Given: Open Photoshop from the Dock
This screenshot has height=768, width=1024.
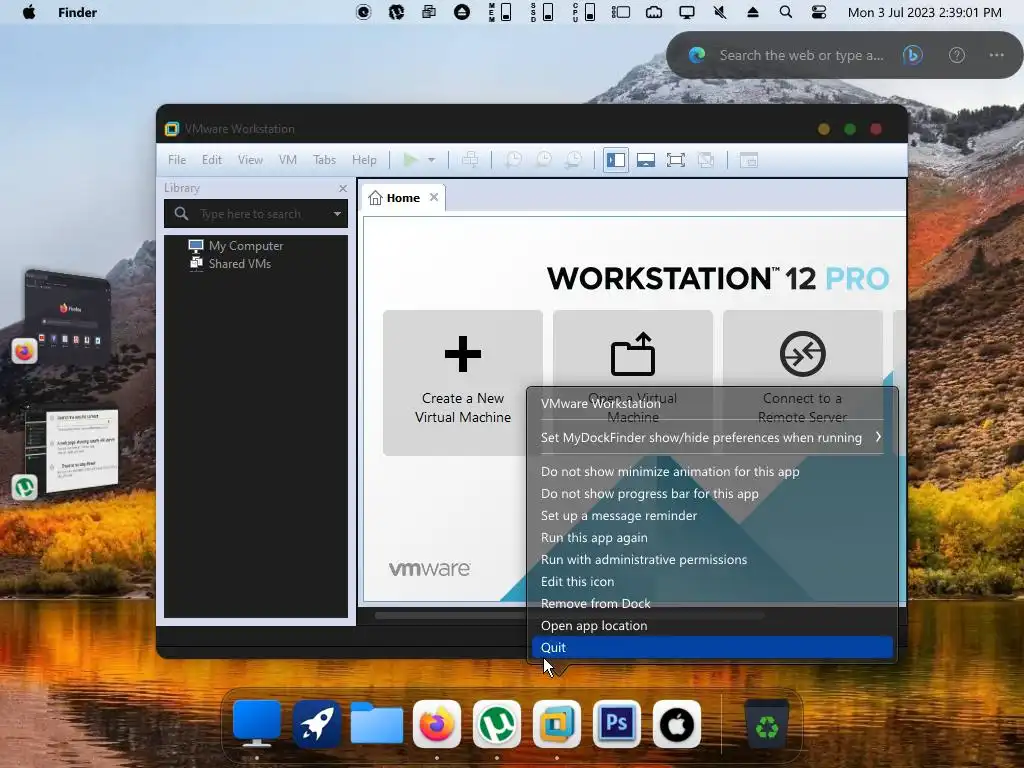Looking at the screenshot, I should pyautogui.click(x=617, y=724).
